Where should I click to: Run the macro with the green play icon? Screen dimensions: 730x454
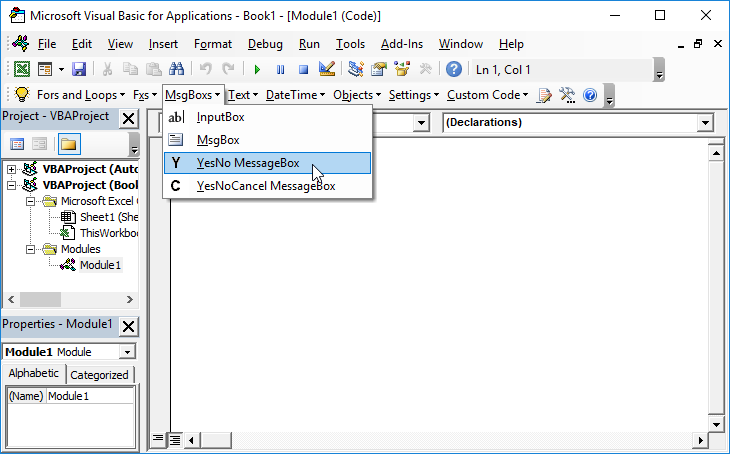[x=257, y=69]
